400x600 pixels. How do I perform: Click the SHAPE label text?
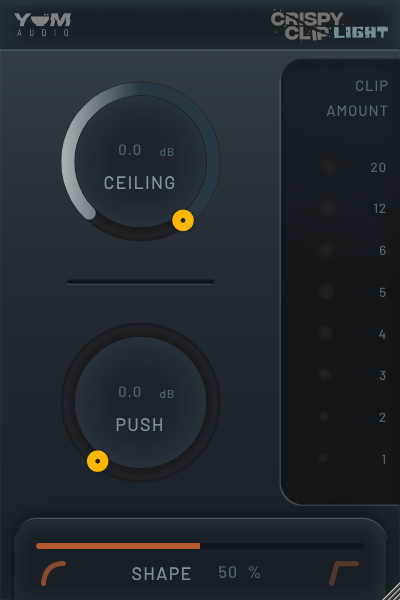pyautogui.click(x=161, y=574)
